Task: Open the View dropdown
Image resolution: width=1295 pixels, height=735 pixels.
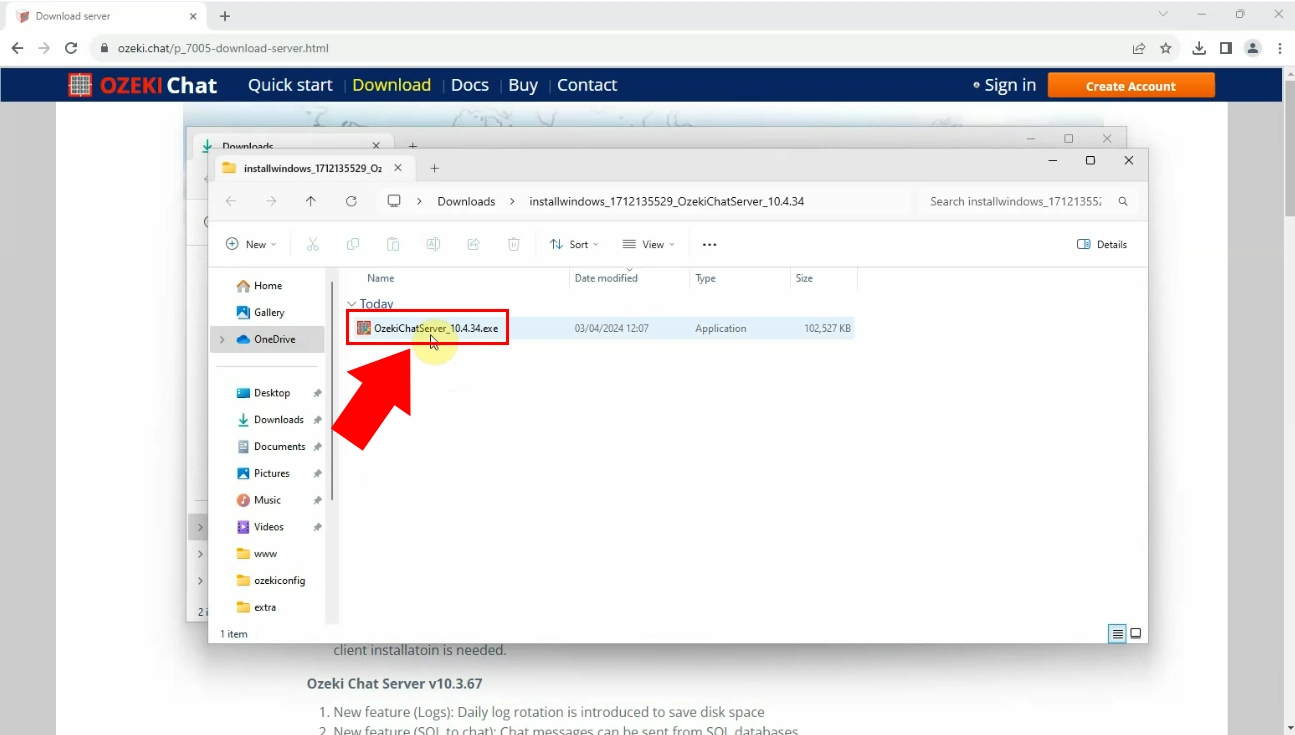Action: (x=648, y=244)
